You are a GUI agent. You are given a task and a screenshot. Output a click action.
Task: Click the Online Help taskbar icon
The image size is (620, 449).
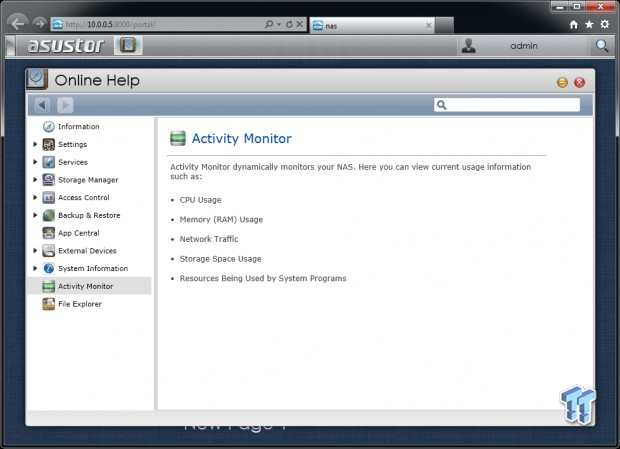click(128, 45)
